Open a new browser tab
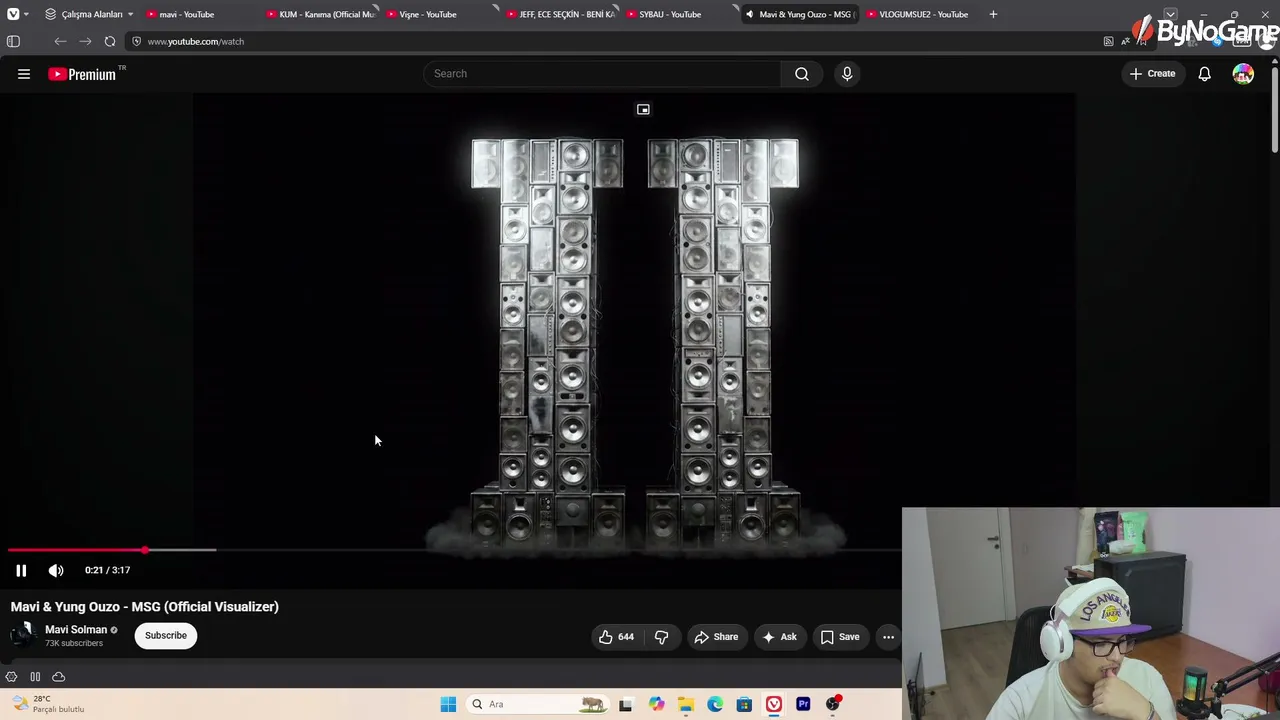Image resolution: width=1280 pixels, height=720 pixels. [993, 14]
